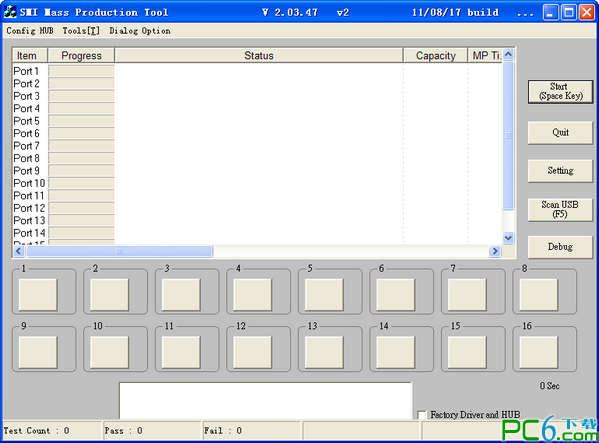The image size is (599, 443).
Task: Click the Status column header
Action: pos(259,56)
